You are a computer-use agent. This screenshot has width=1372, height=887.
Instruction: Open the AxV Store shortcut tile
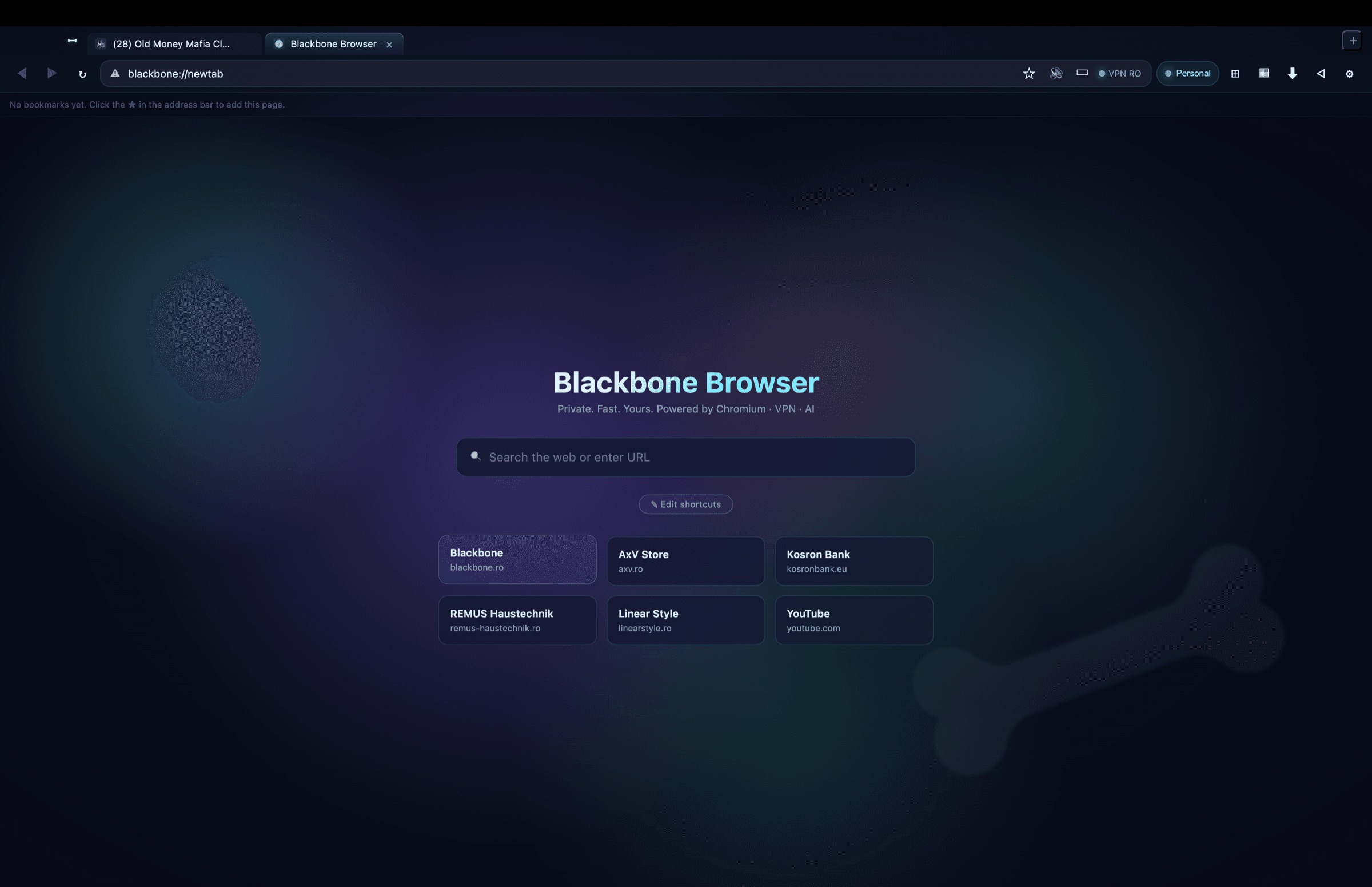[x=685, y=561]
